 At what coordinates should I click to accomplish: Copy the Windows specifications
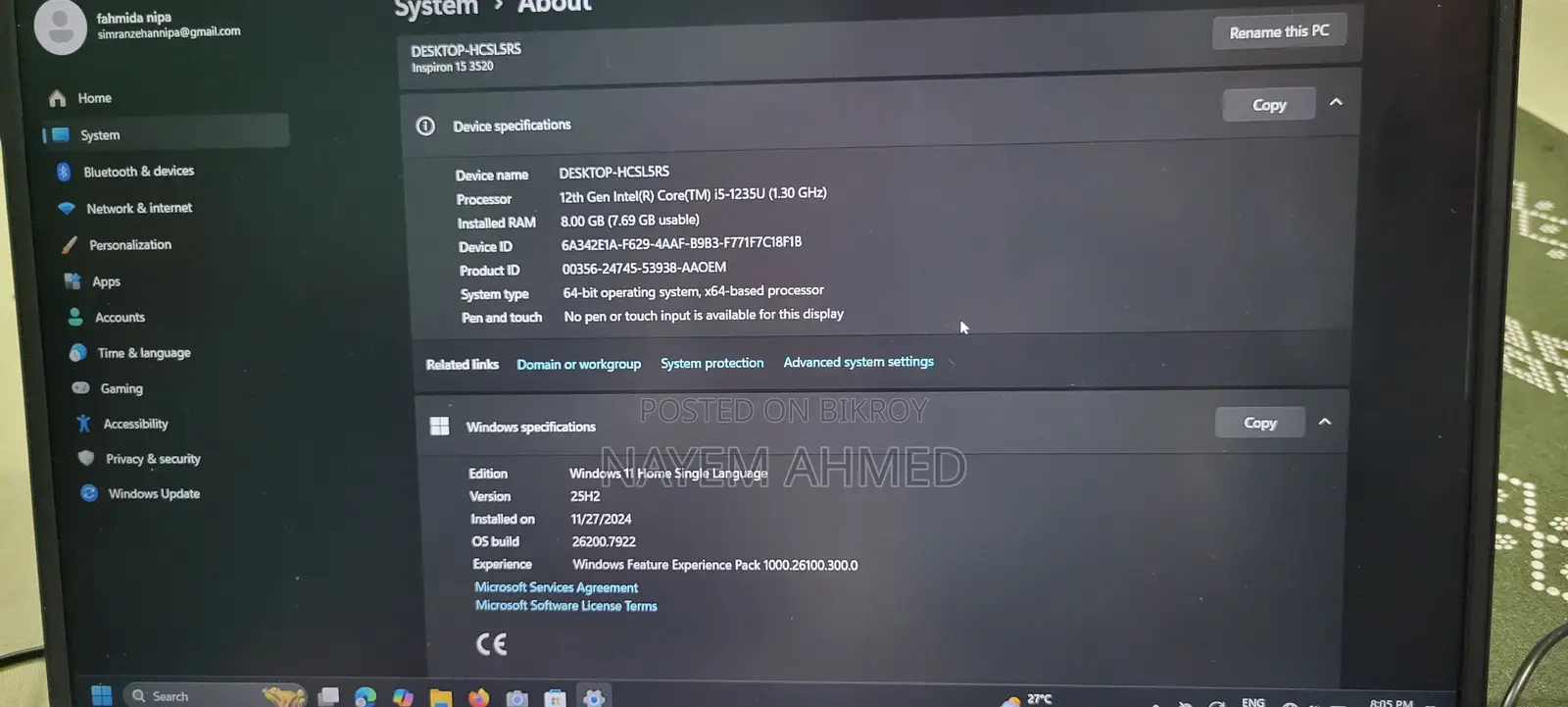(1260, 423)
